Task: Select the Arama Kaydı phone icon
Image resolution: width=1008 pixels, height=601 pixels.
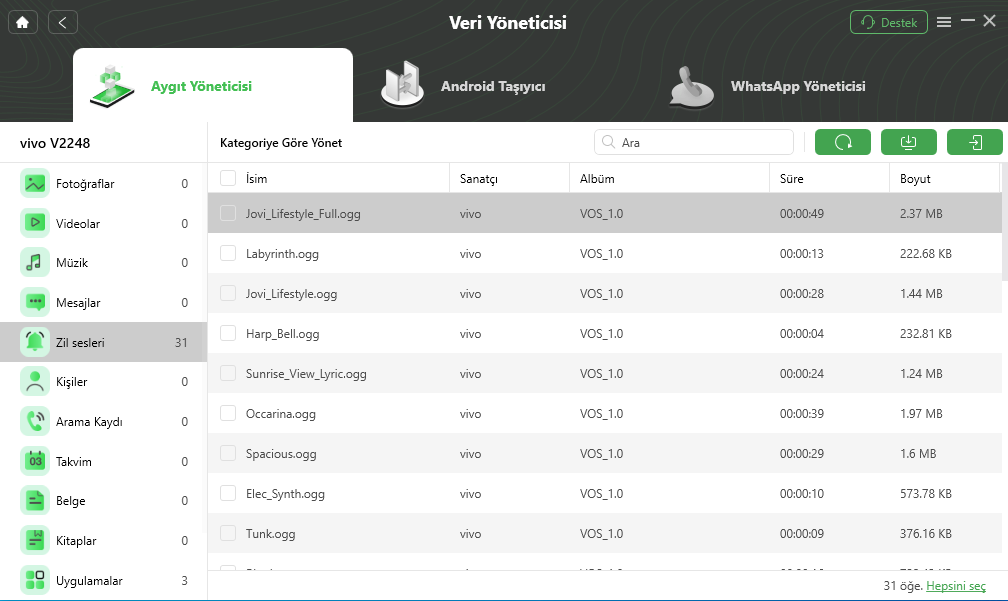Action: click(x=36, y=422)
